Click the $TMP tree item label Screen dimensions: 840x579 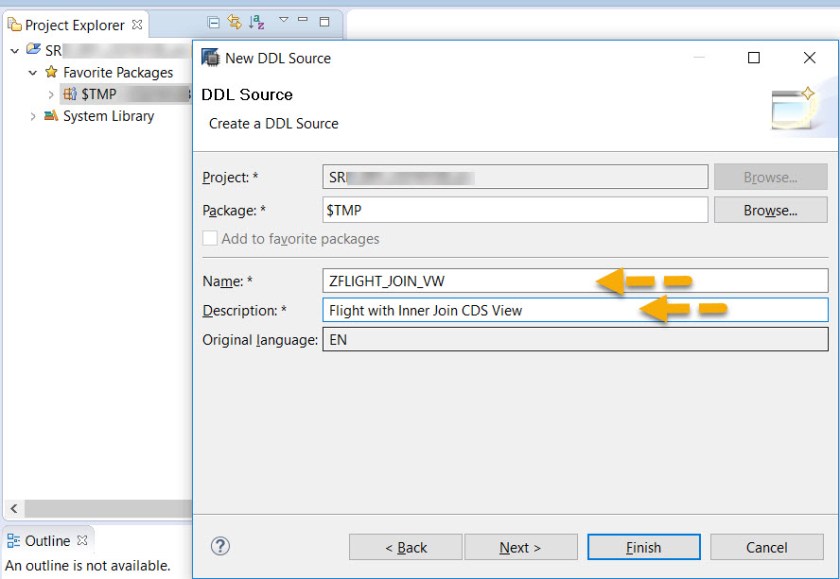click(99, 94)
